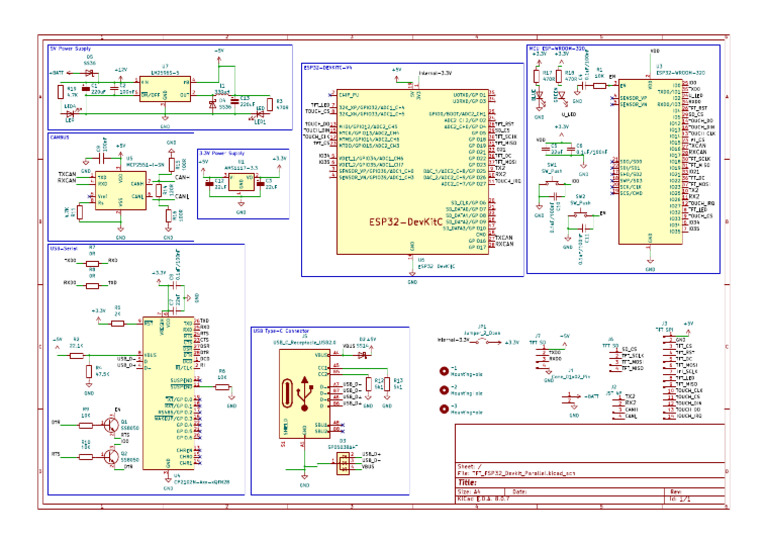Screen dimensions: 768x543
Task: Select the R8 0R resistor symbol
Action: coord(92,285)
